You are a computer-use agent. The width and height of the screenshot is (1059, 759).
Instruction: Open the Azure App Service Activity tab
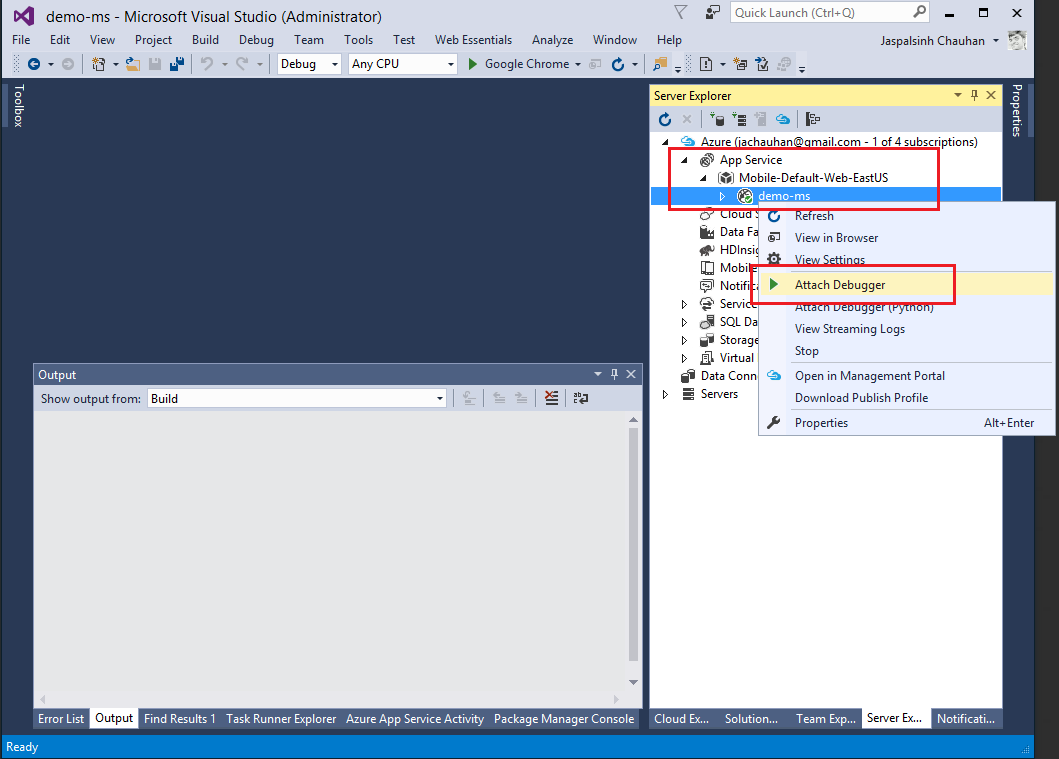click(x=415, y=718)
